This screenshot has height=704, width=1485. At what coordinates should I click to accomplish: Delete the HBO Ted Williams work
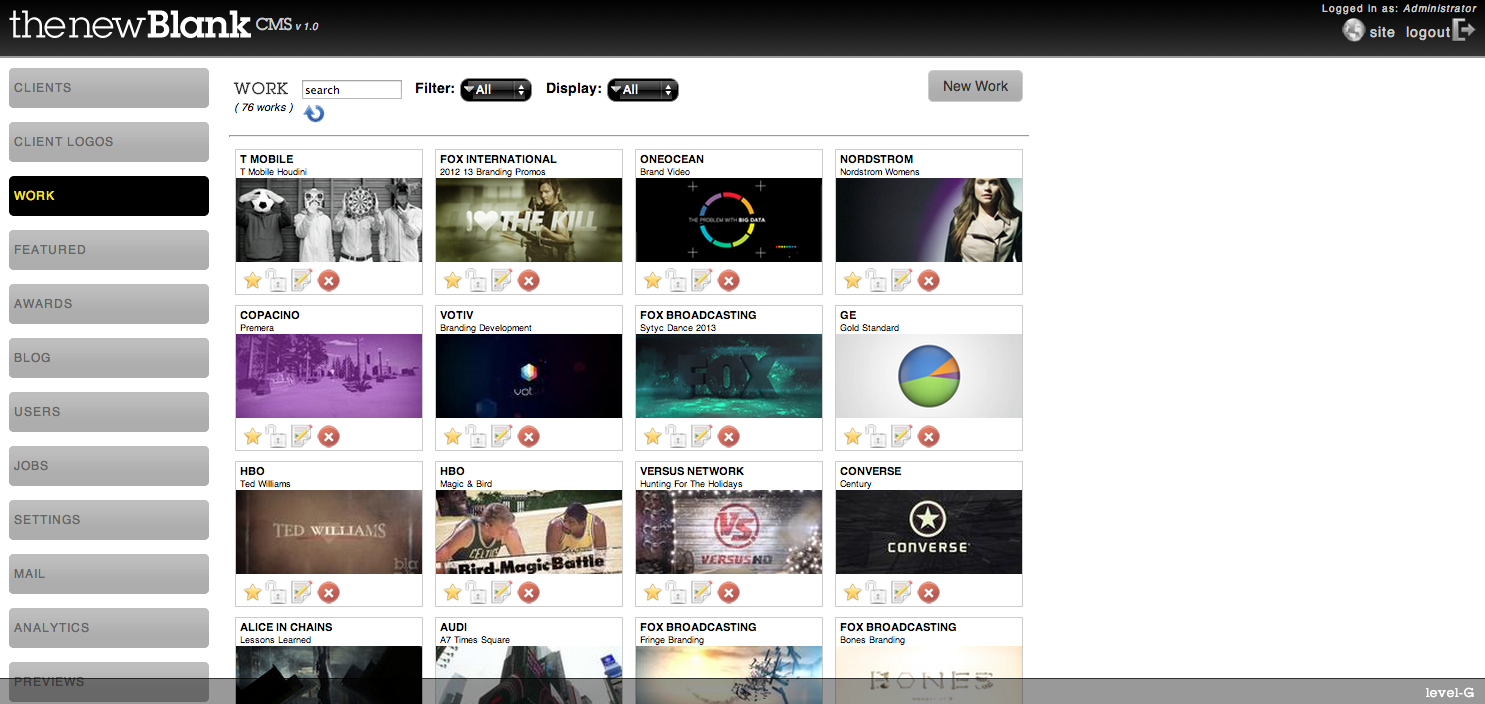click(x=329, y=592)
